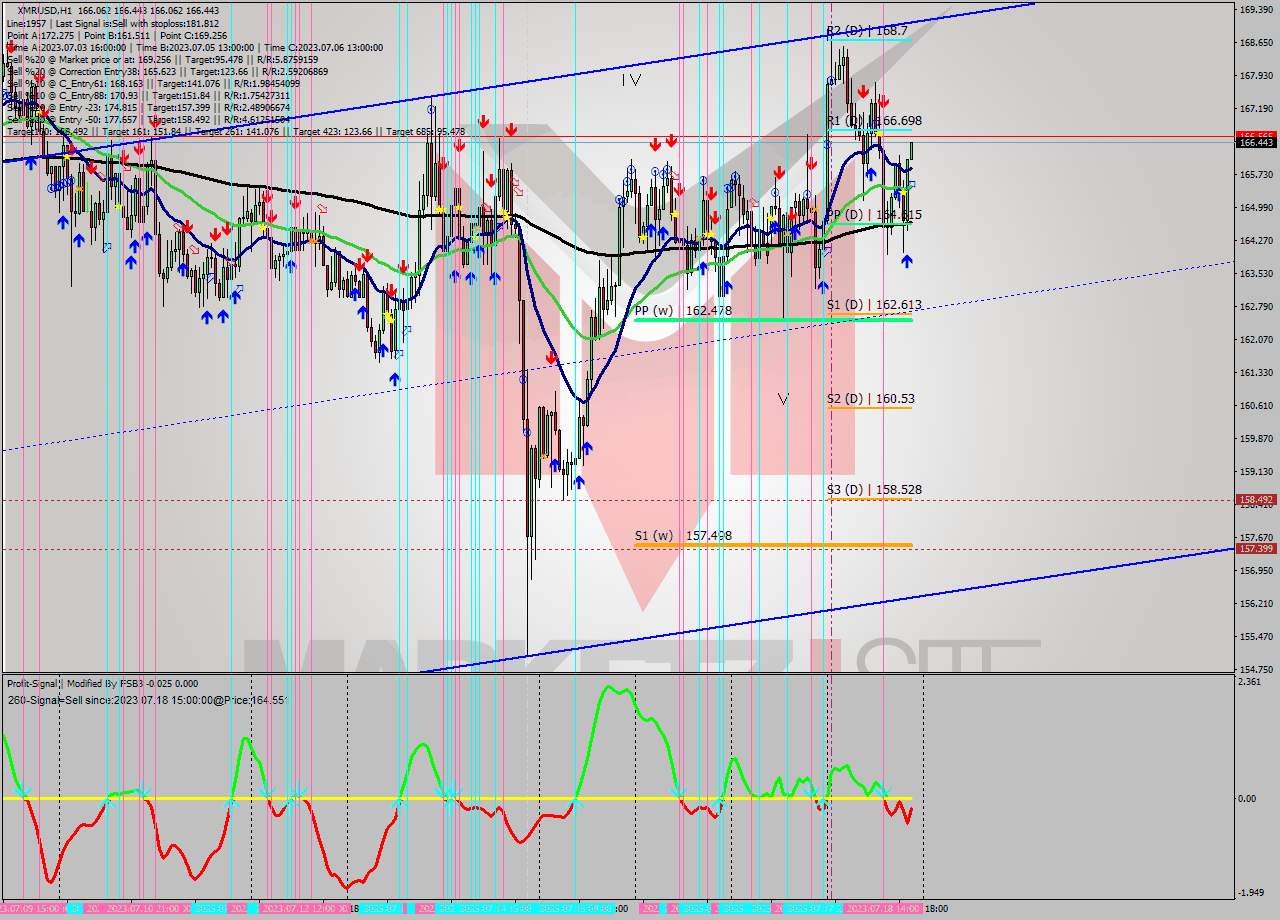This screenshot has width=1280, height=920.
Task: Click the blue up-arrow buy signal below PP (D) line
Action: 907,259
